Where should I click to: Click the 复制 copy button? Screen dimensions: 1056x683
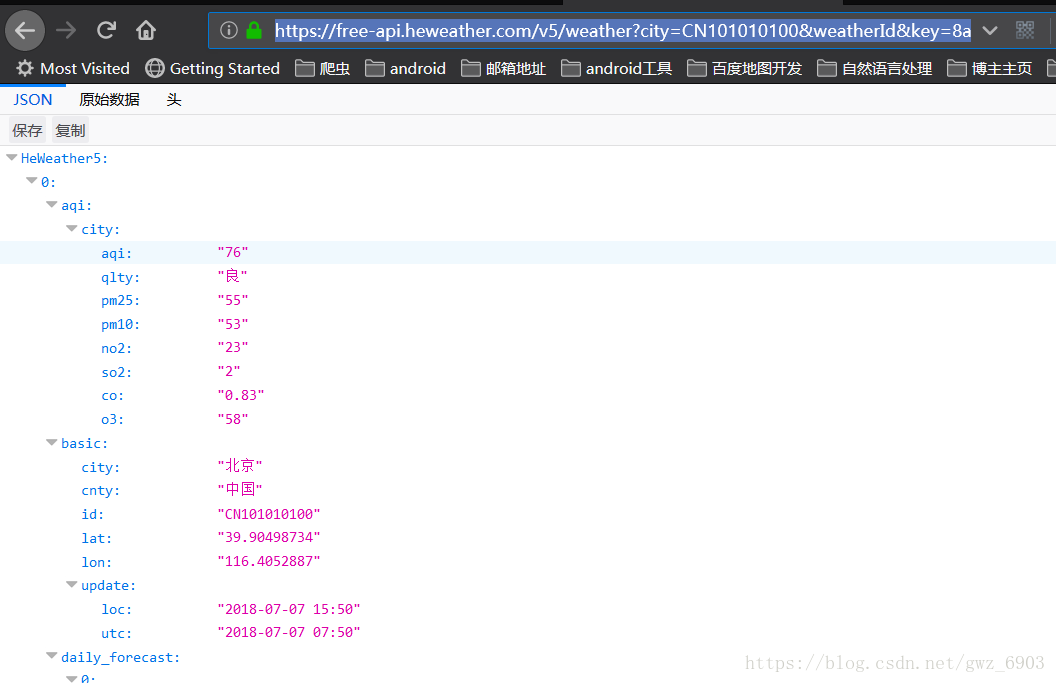click(x=70, y=130)
